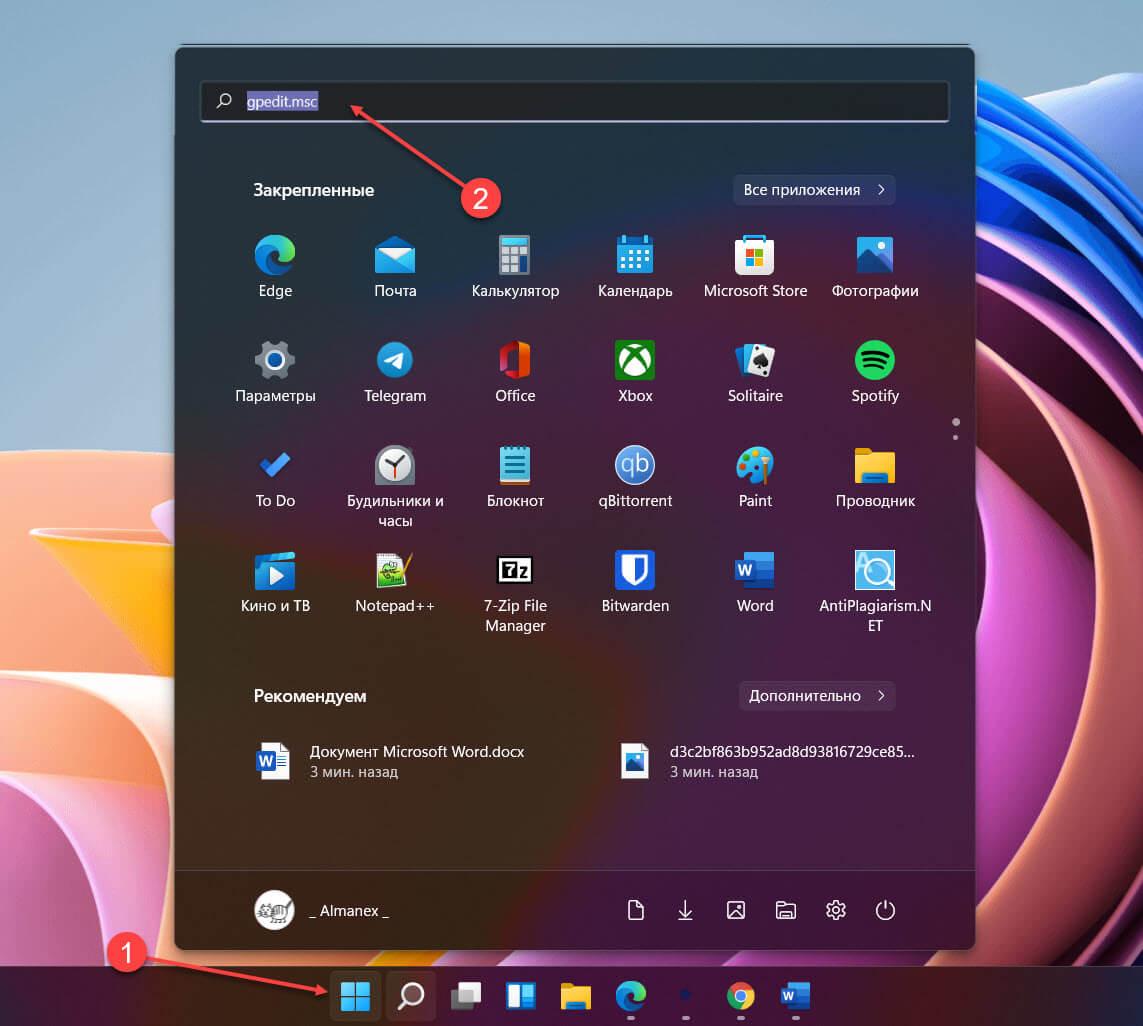The height and width of the screenshot is (1026, 1143).
Task: Switch to Edge on the taskbar
Action: click(x=631, y=995)
